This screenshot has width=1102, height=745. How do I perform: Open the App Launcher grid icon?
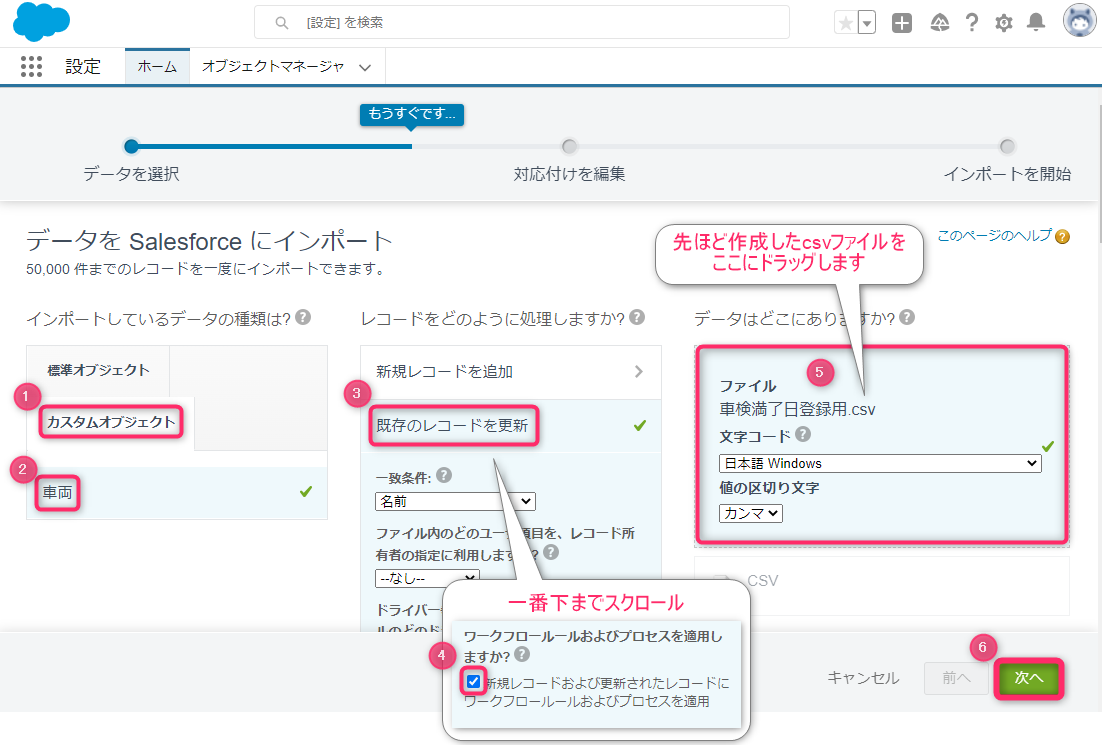pyautogui.click(x=31, y=67)
